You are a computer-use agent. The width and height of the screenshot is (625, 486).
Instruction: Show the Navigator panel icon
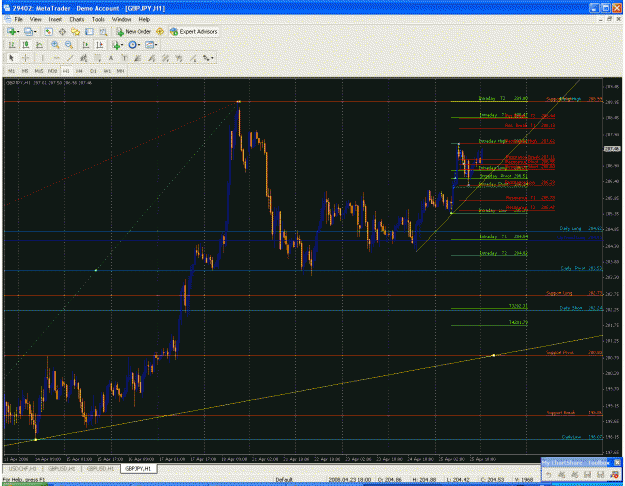pos(75,31)
